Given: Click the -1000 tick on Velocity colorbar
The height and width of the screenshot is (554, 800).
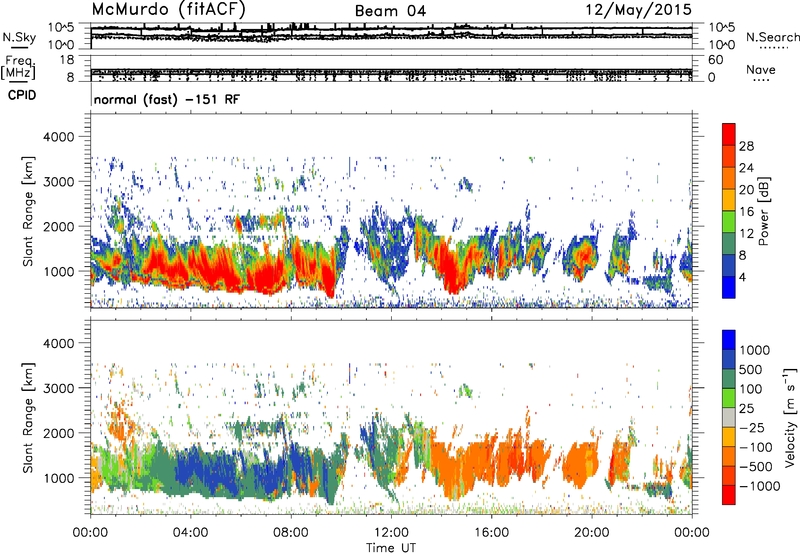Looking at the screenshot, I should click(x=759, y=486).
